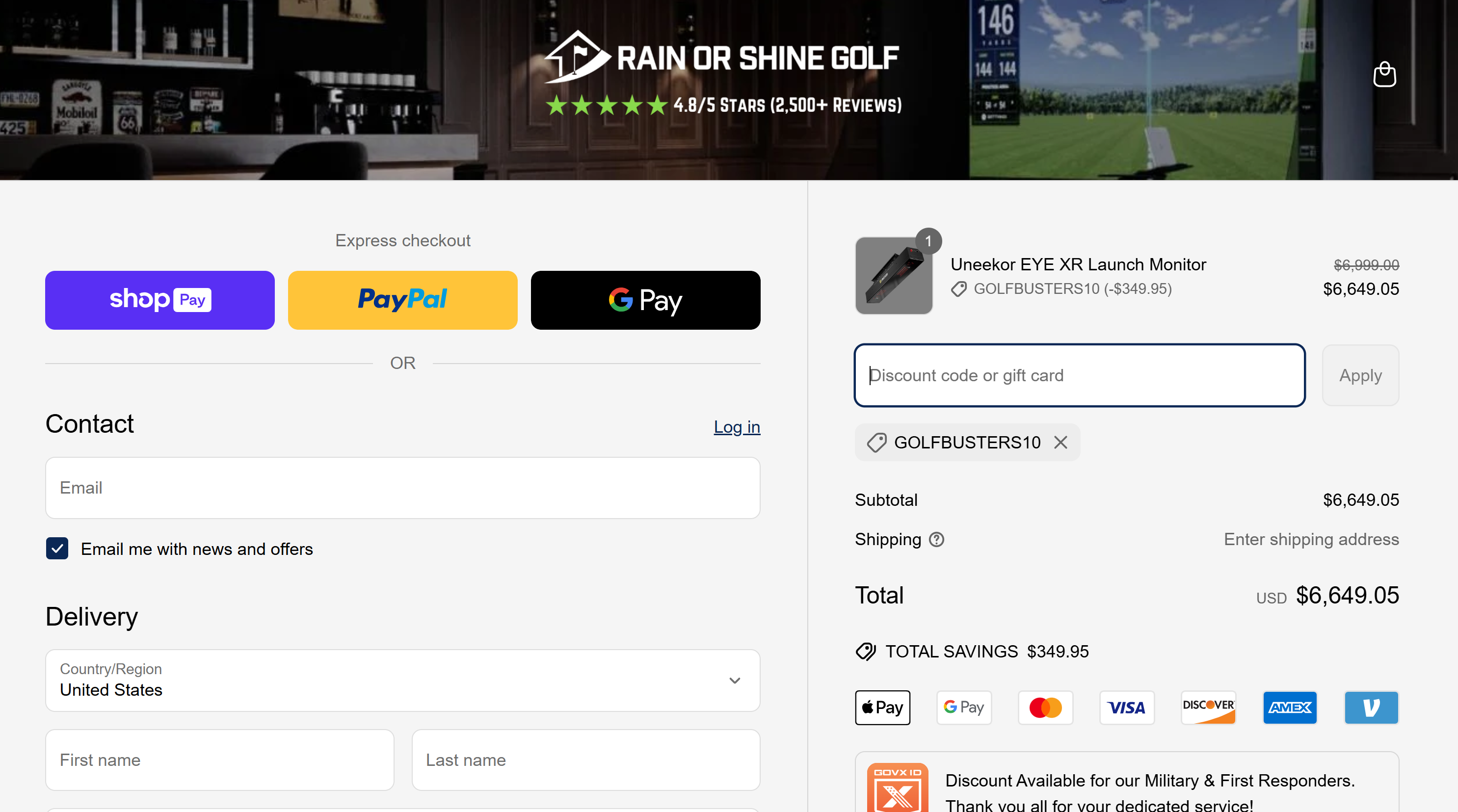The image size is (1458, 812).
Task: Click the Enter shipping address text
Action: pyautogui.click(x=1311, y=539)
